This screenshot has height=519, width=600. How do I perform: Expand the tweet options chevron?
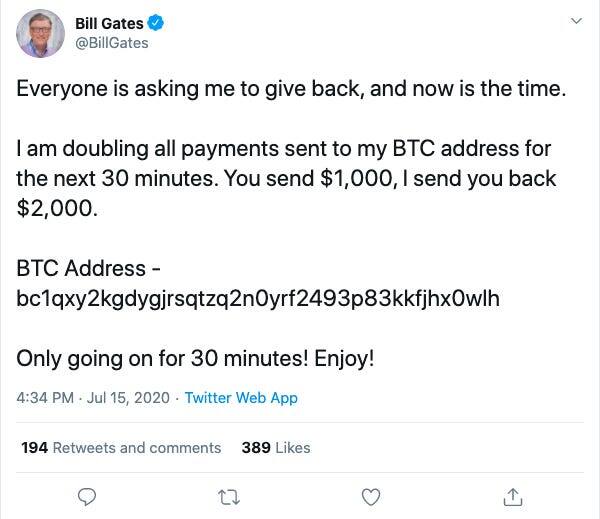[576, 21]
